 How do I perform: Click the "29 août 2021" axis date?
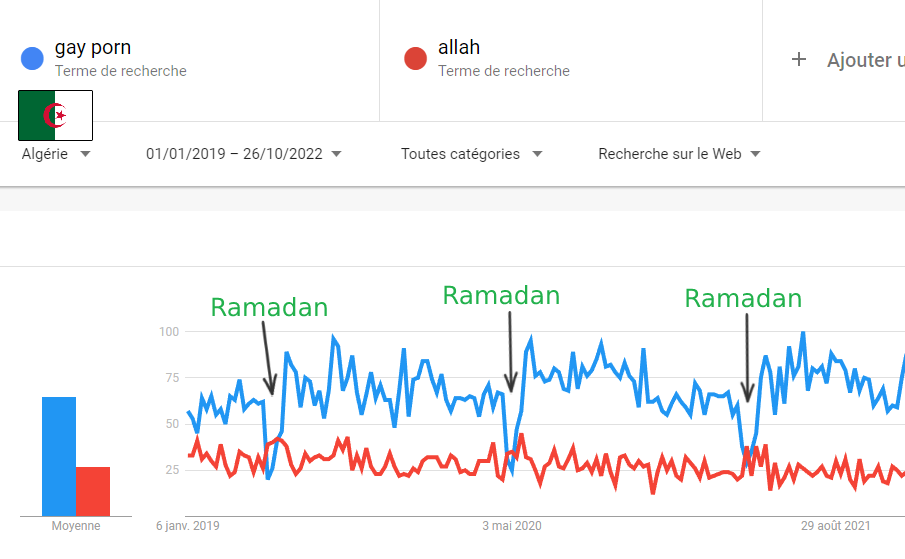click(x=836, y=526)
